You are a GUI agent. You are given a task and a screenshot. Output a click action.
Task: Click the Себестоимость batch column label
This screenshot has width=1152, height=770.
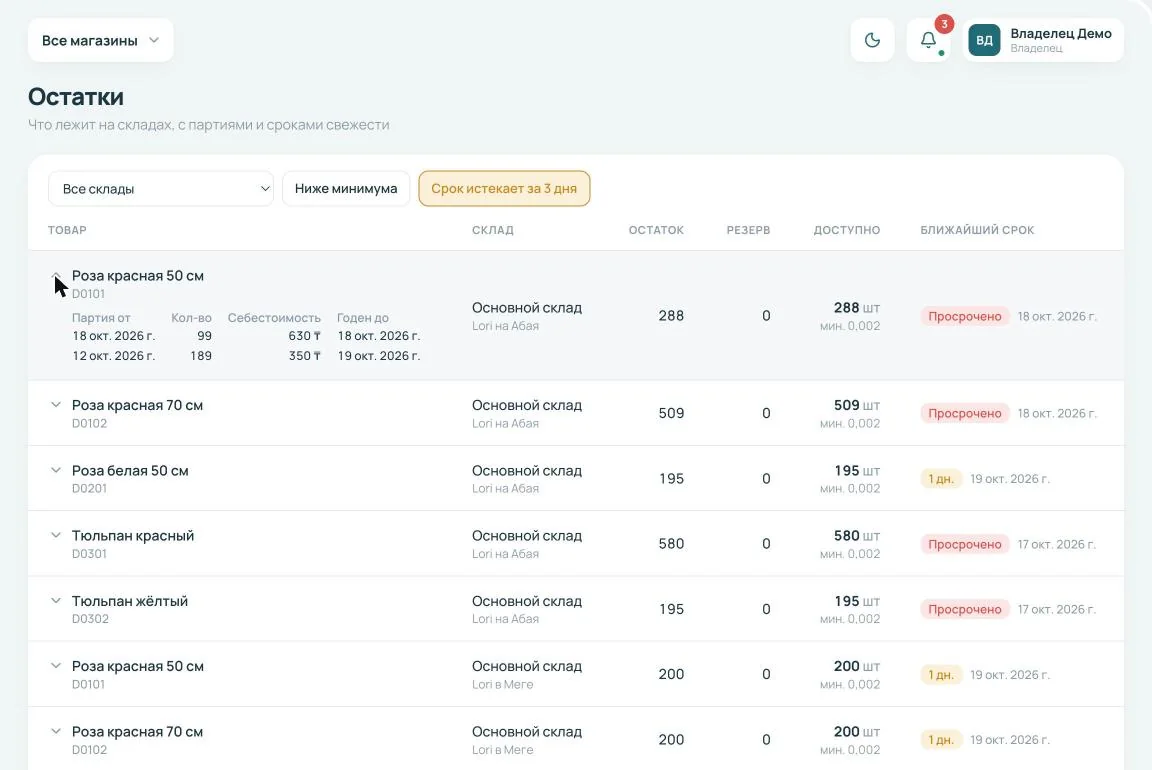click(274, 318)
